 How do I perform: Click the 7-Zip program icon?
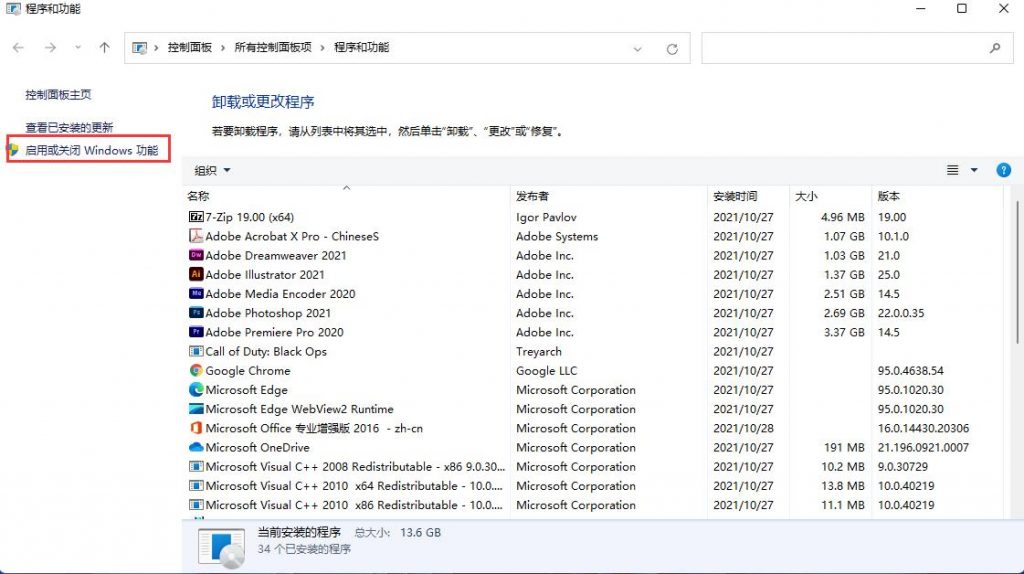click(196, 217)
